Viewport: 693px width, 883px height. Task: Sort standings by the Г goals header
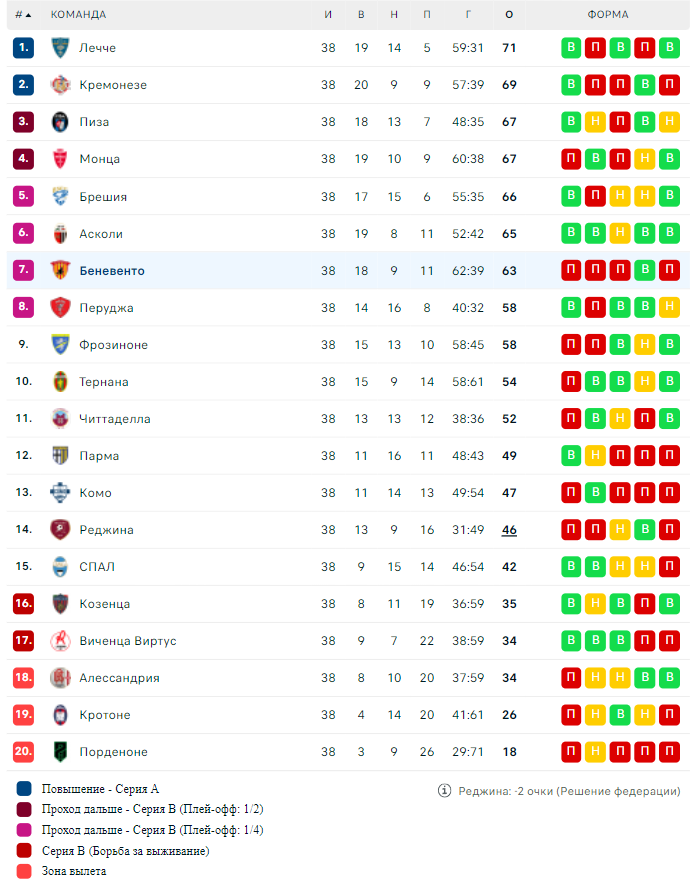pyautogui.click(x=468, y=15)
